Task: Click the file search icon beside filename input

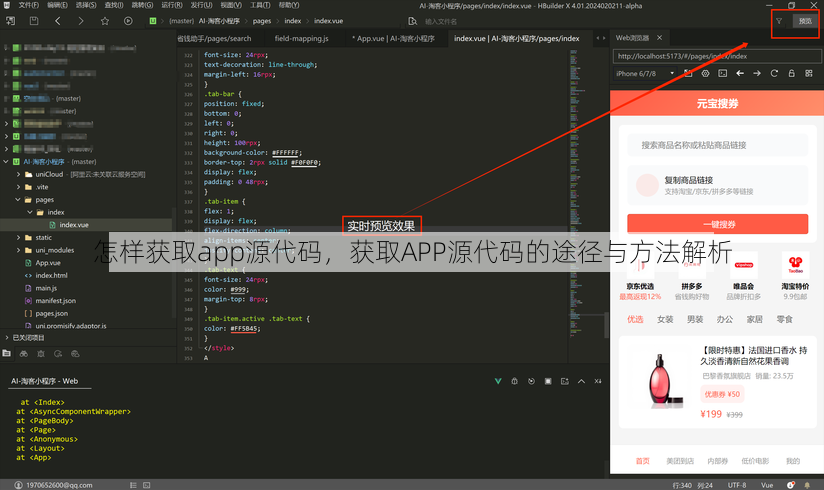Action: coord(413,21)
